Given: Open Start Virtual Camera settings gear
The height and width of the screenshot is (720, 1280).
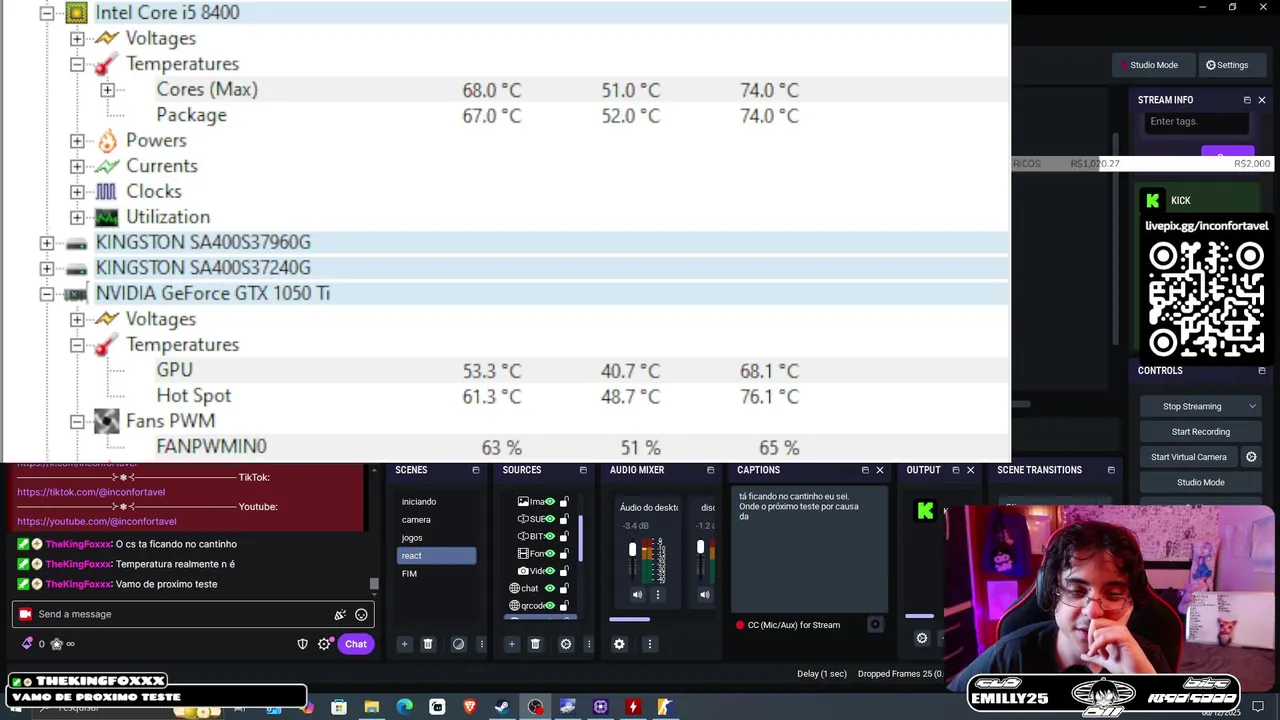Looking at the screenshot, I should (x=1250, y=457).
